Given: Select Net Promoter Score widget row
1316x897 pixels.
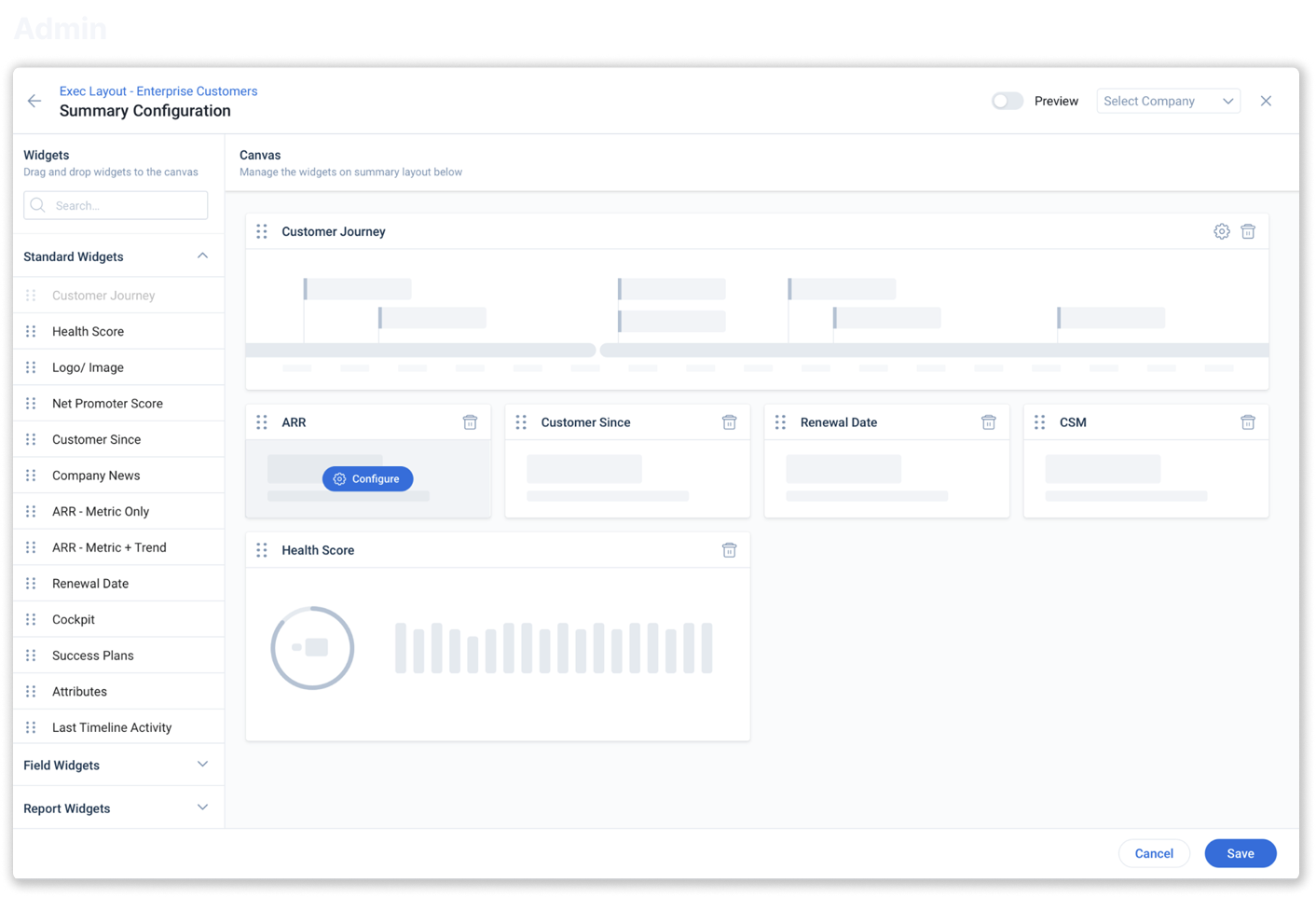Looking at the screenshot, I should [118, 404].
